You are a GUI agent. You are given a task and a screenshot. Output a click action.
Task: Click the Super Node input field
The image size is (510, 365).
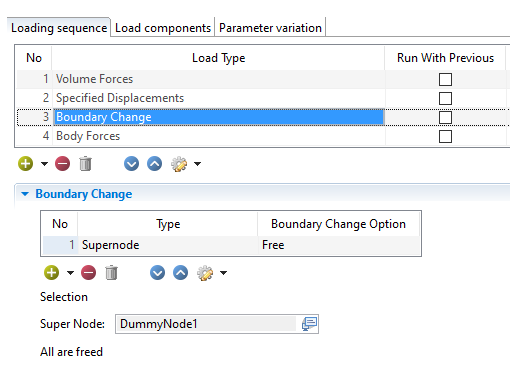(x=206, y=324)
